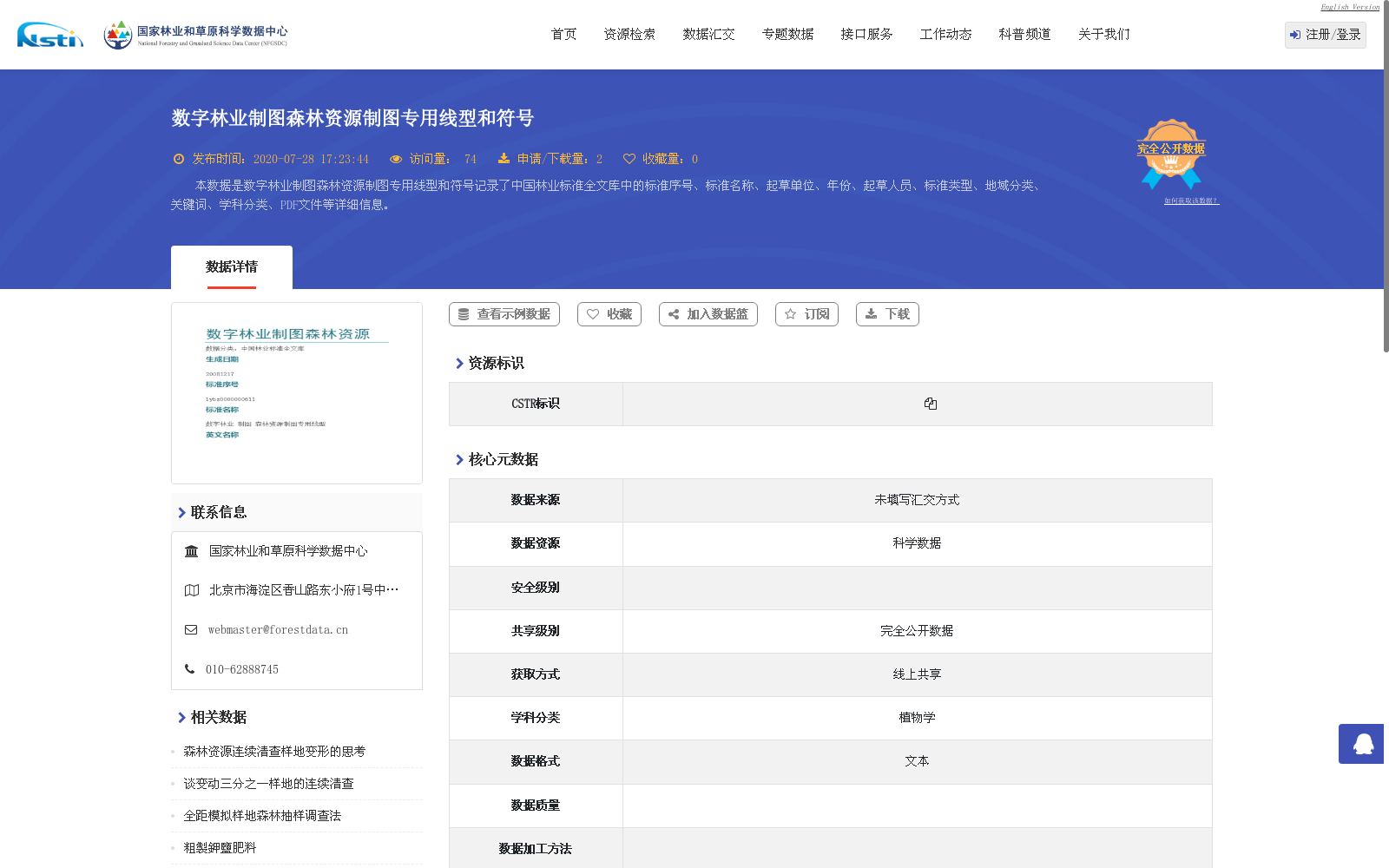Open the chat bell icon at bottom right
The height and width of the screenshot is (868, 1389).
(1360, 745)
